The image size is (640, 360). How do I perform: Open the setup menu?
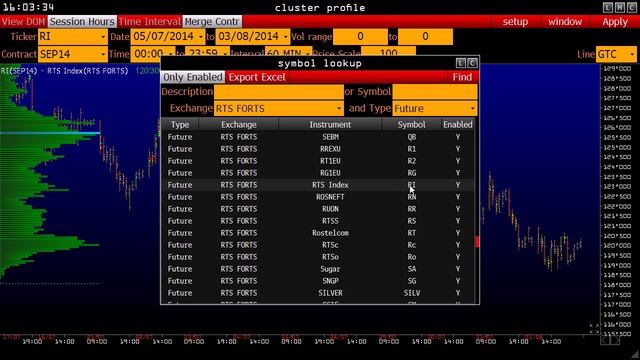click(515, 22)
